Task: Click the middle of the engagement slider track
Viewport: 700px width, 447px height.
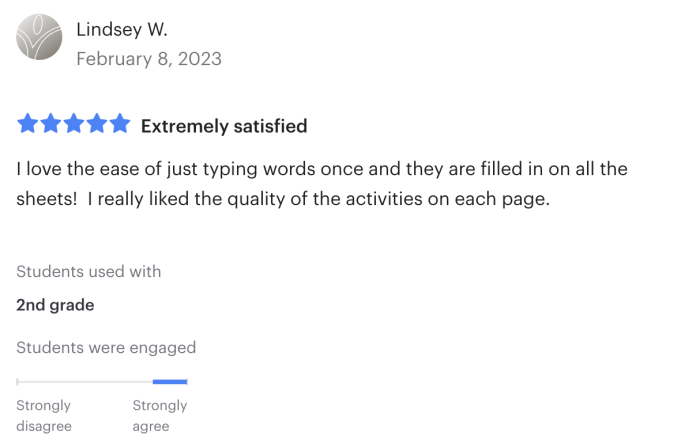Action: (x=102, y=381)
